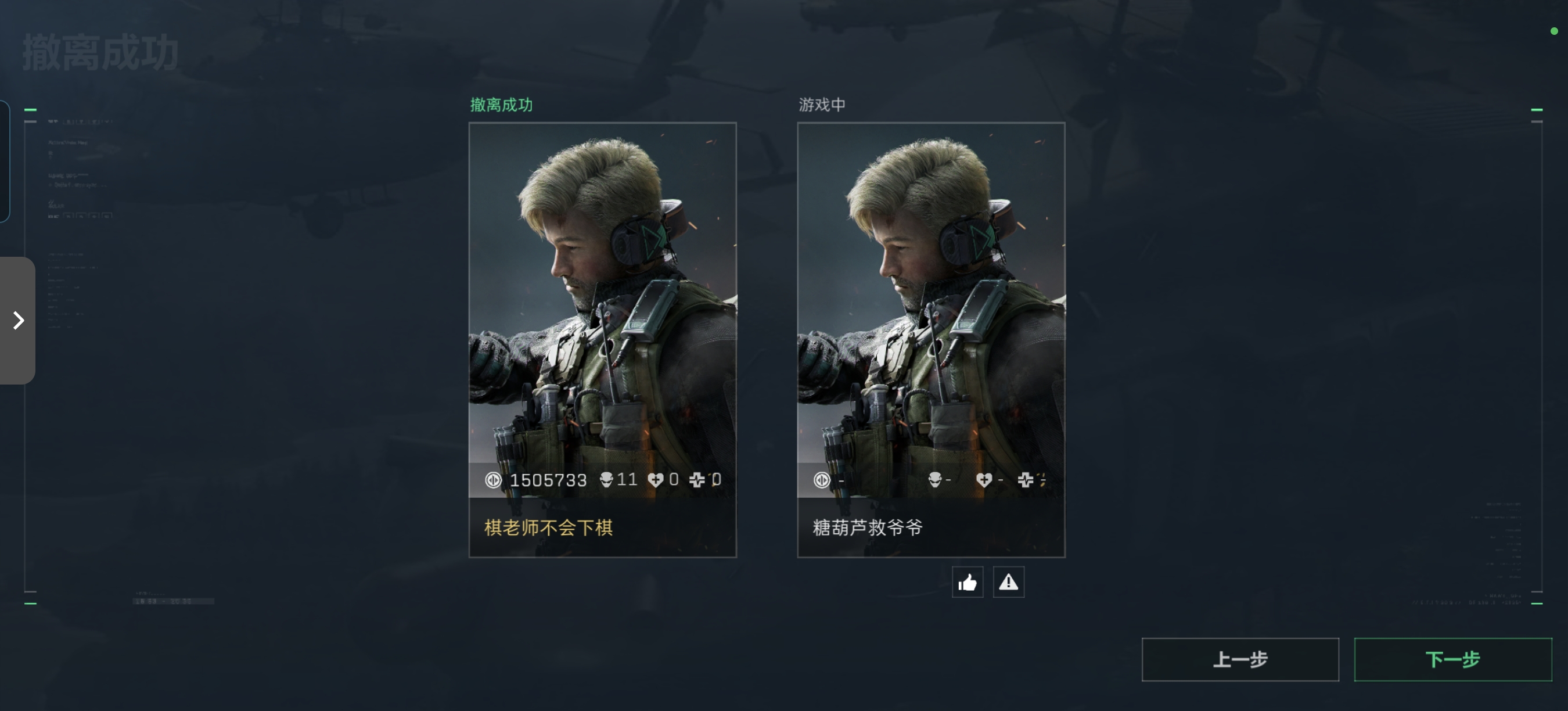1568x711 pixels.
Task: Click the heart revive icon on left card
Action: coord(656,480)
